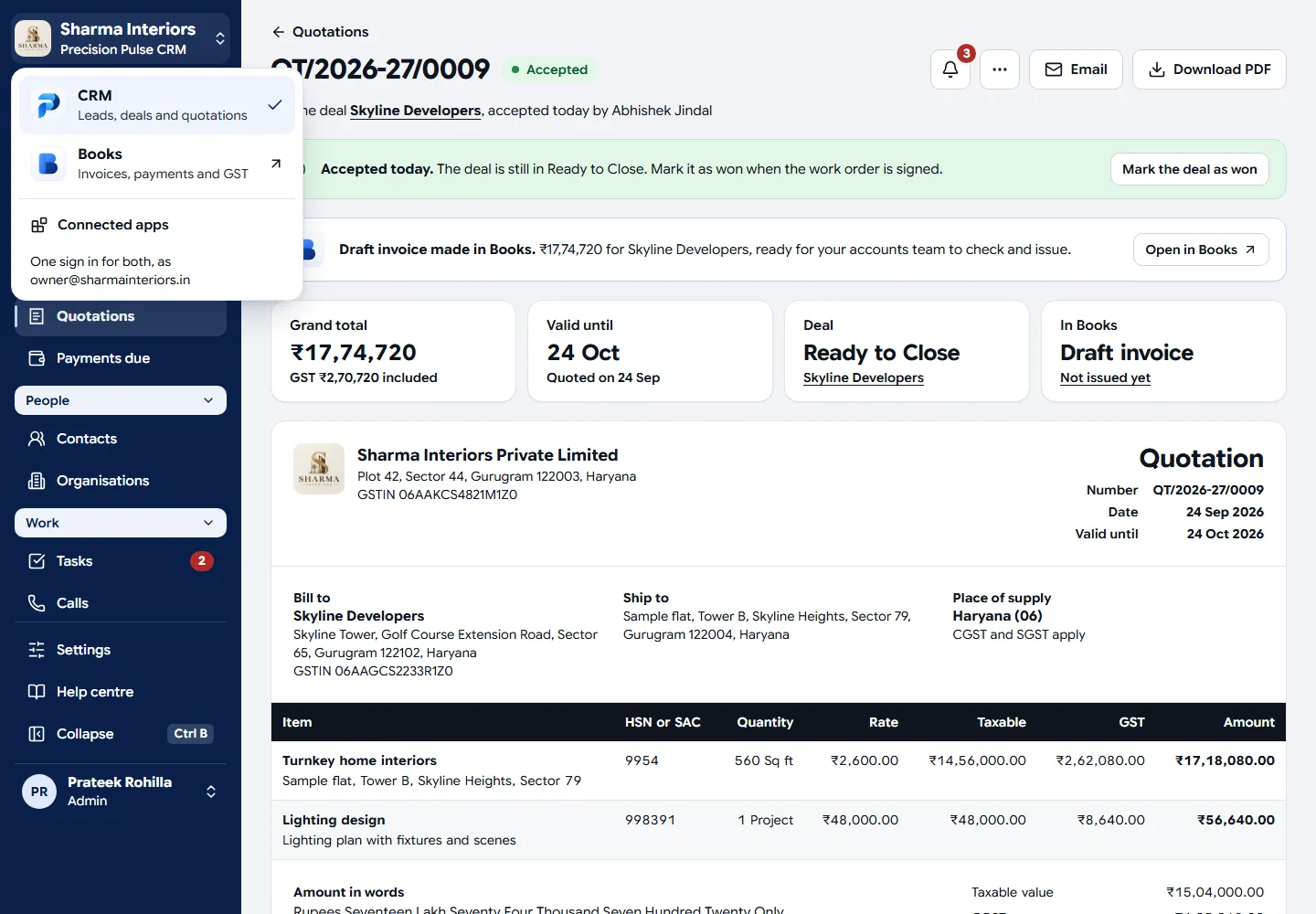The width and height of the screenshot is (1316, 914).
Task: Collapse the Work section
Action: [x=121, y=523]
